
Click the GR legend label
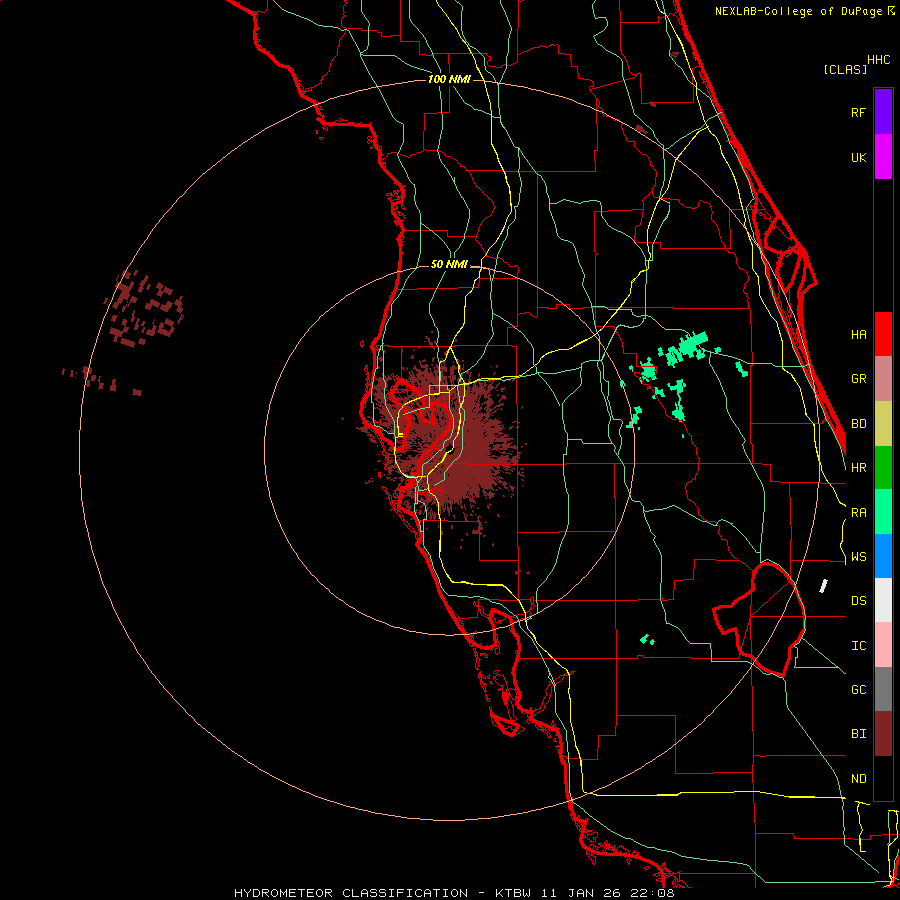(858, 379)
